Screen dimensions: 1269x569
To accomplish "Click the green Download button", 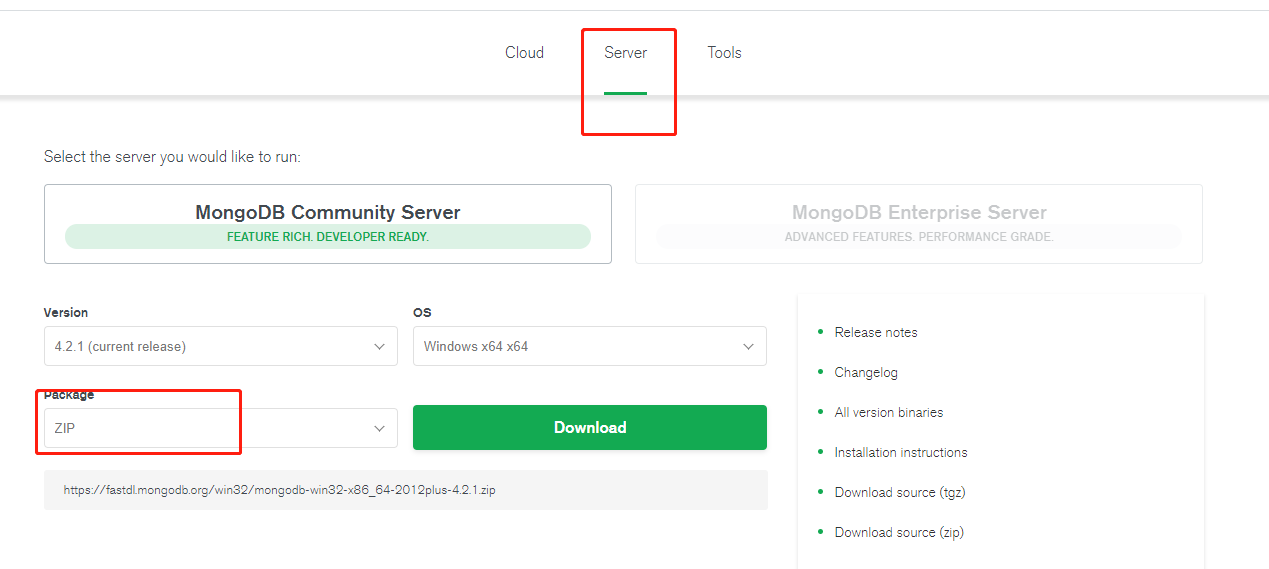I will 590,427.
